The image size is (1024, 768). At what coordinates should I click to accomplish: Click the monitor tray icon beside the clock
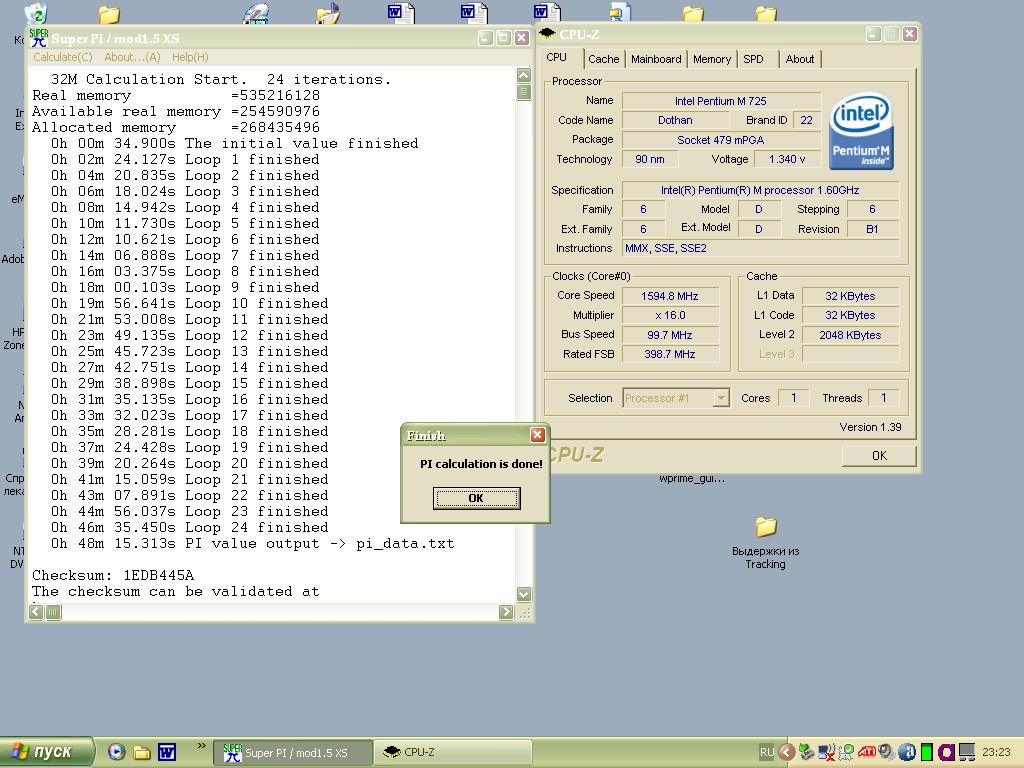point(967,752)
